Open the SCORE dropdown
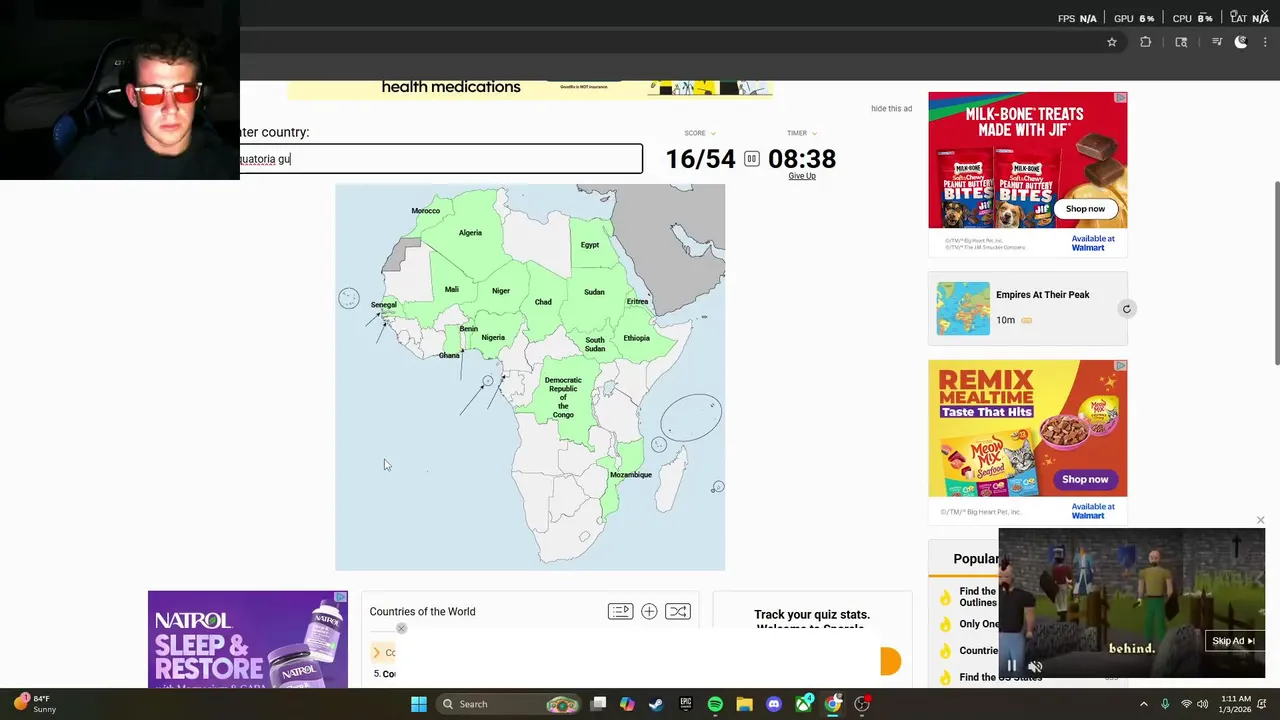Image resolution: width=1280 pixels, height=720 pixels. [700, 133]
